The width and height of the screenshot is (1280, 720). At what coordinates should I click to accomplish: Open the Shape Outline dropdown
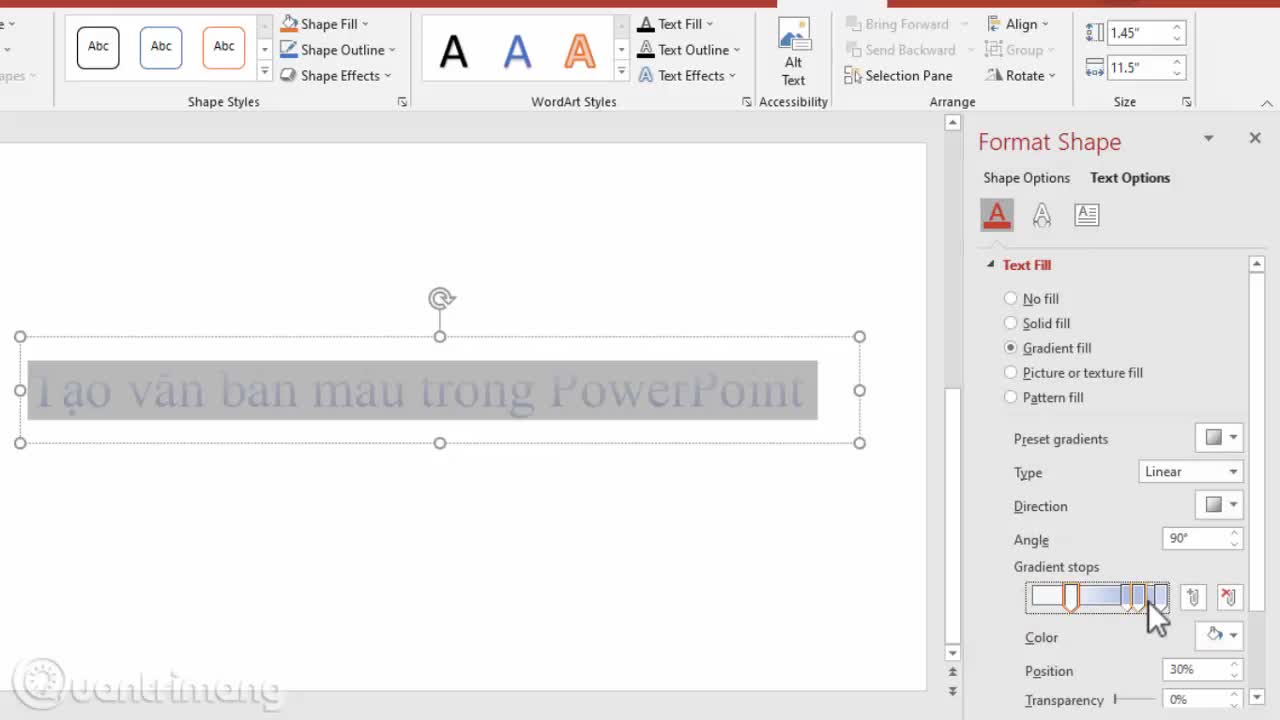[x=338, y=50]
